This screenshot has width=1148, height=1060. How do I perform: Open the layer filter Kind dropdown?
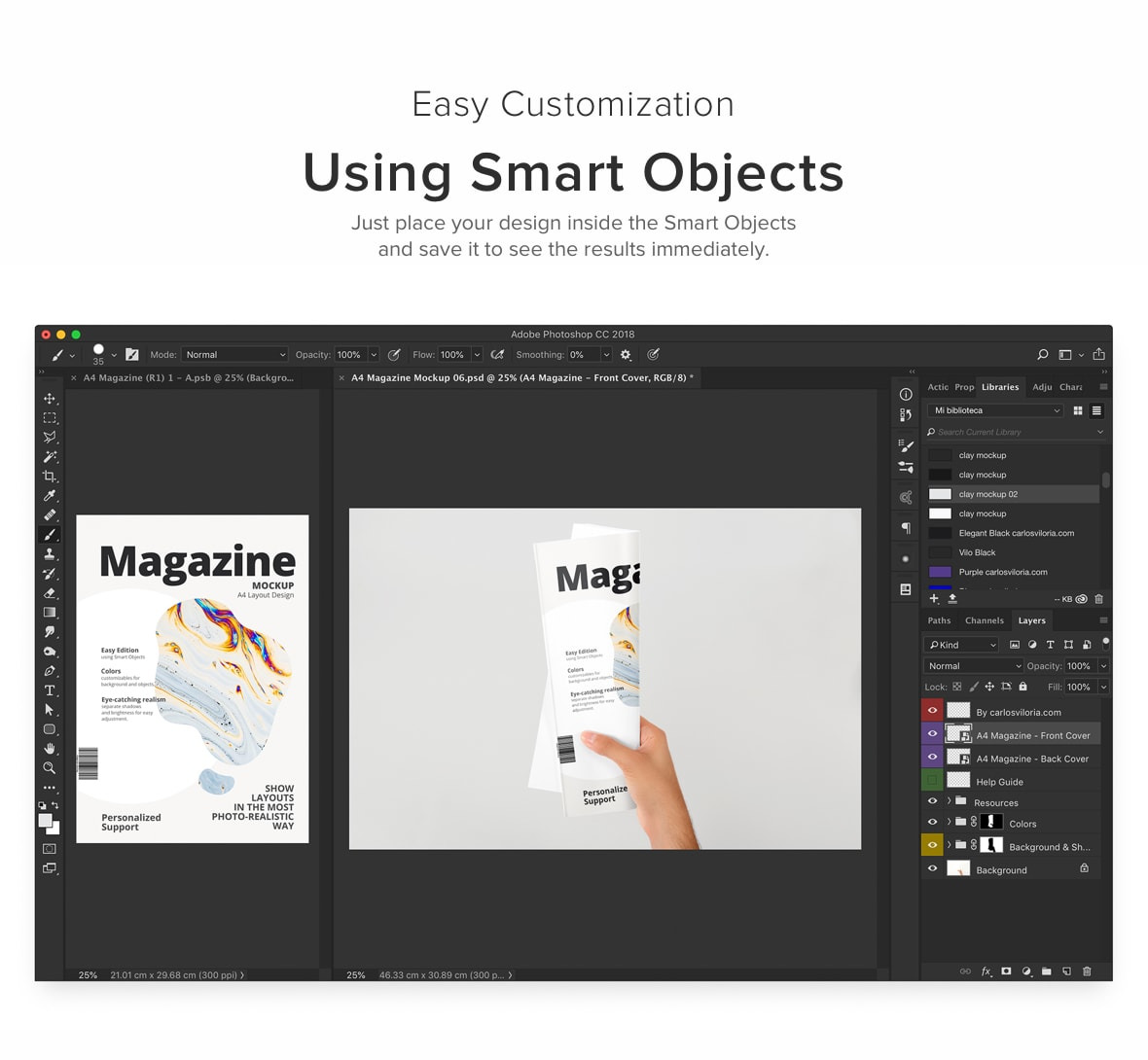coord(961,644)
